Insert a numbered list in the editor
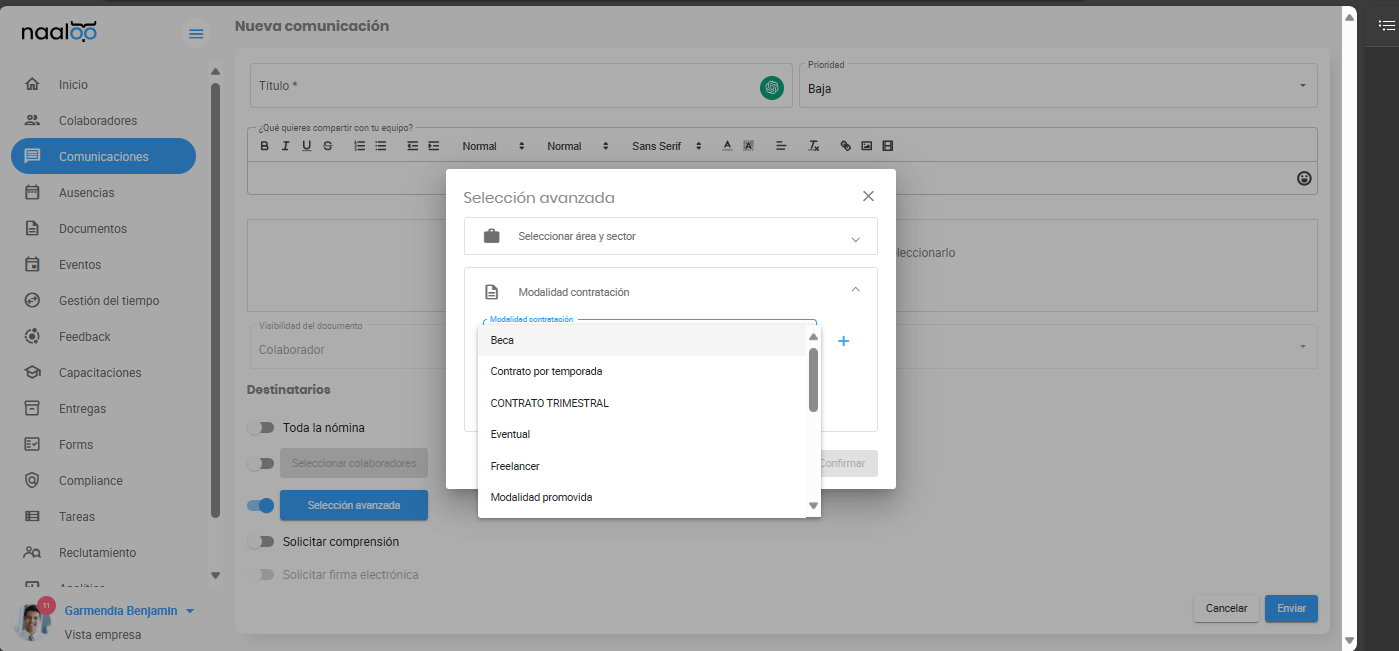Image resolution: width=1399 pixels, height=651 pixels. click(360, 146)
